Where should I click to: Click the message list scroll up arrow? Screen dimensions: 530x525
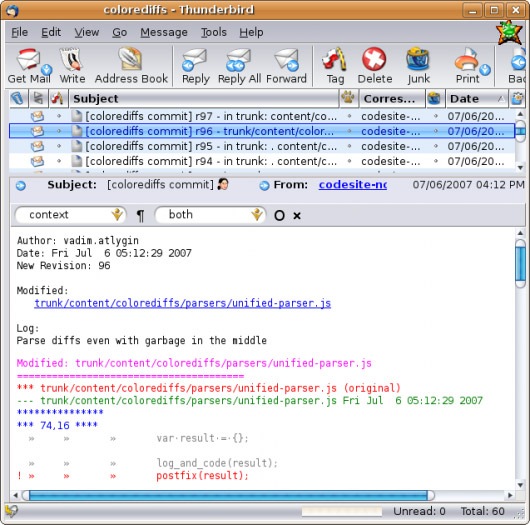pos(521,114)
